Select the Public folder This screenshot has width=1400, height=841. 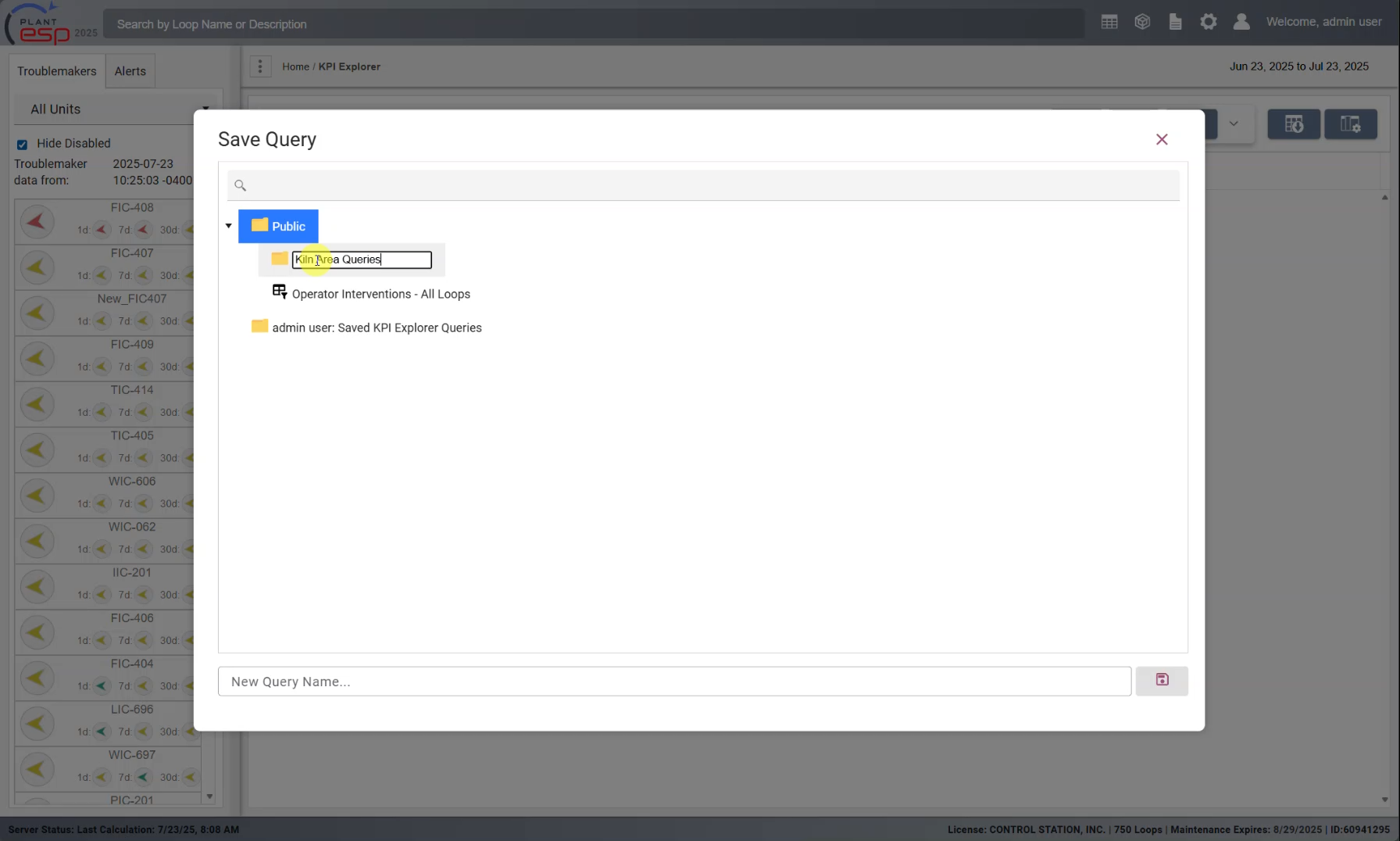(x=278, y=226)
